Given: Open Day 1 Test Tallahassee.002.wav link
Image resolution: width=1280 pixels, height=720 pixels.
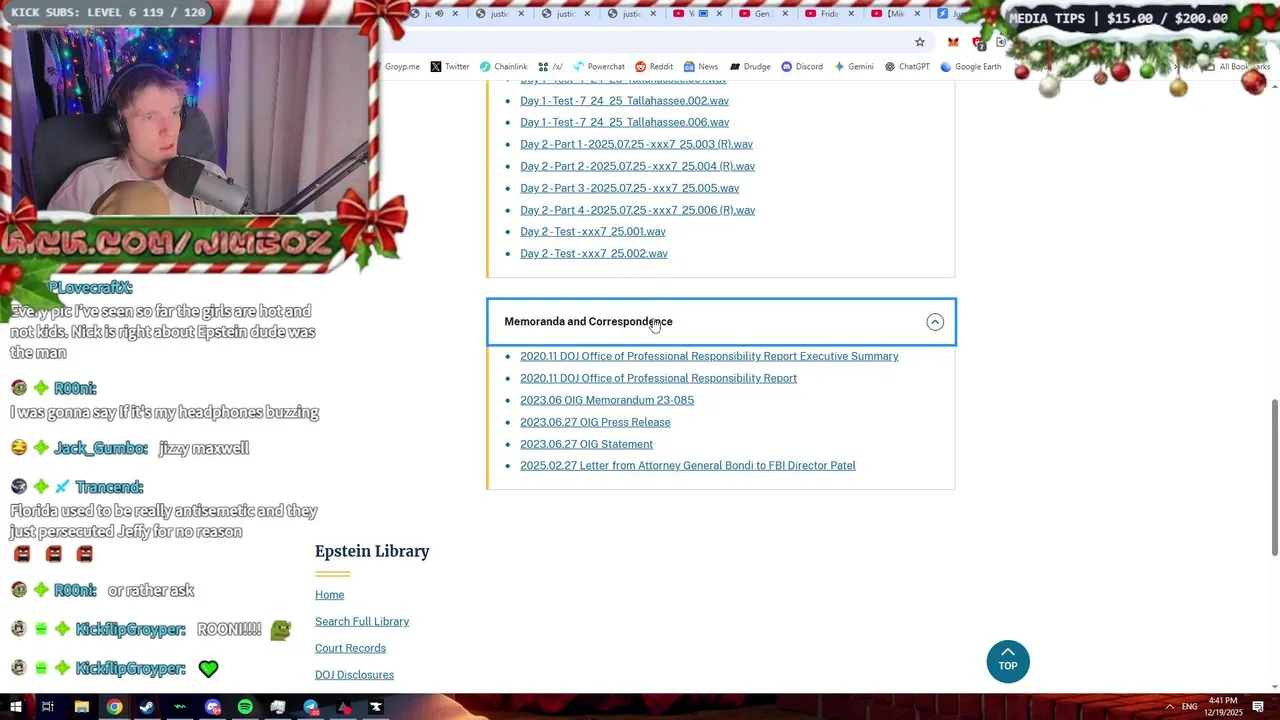Looking at the screenshot, I should tap(624, 101).
